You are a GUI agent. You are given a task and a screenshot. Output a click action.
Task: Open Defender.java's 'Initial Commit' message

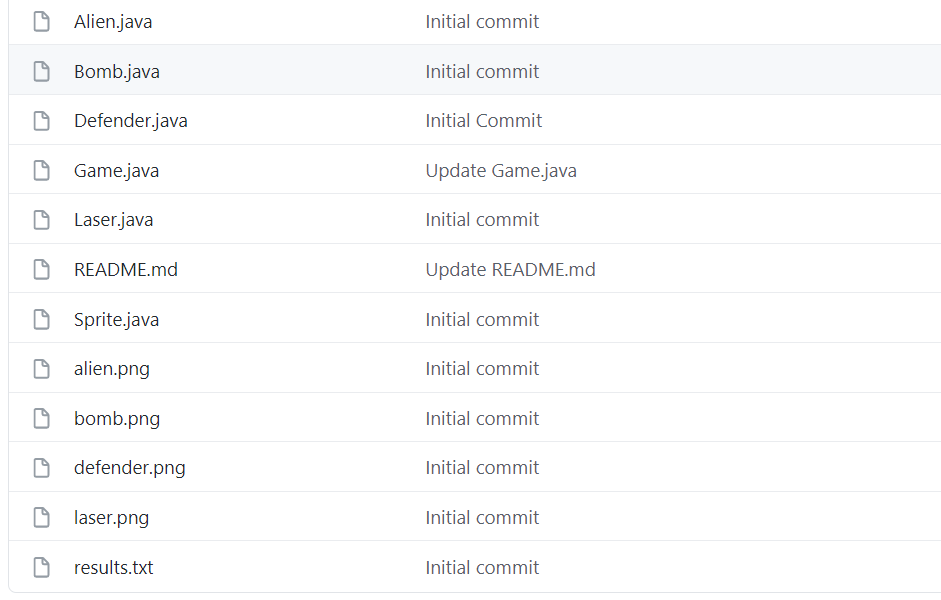[x=484, y=121]
